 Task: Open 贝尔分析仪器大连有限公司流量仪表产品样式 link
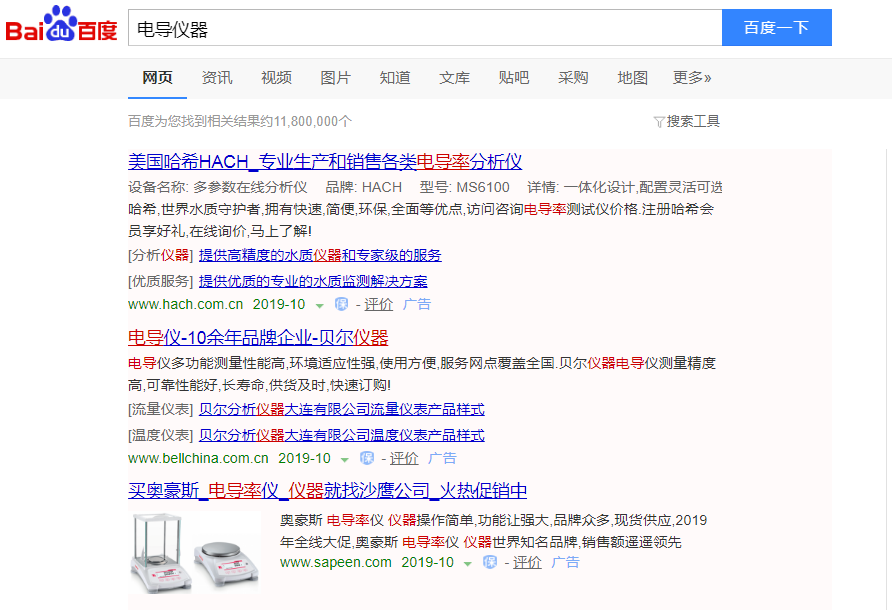pyautogui.click(x=342, y=409)
